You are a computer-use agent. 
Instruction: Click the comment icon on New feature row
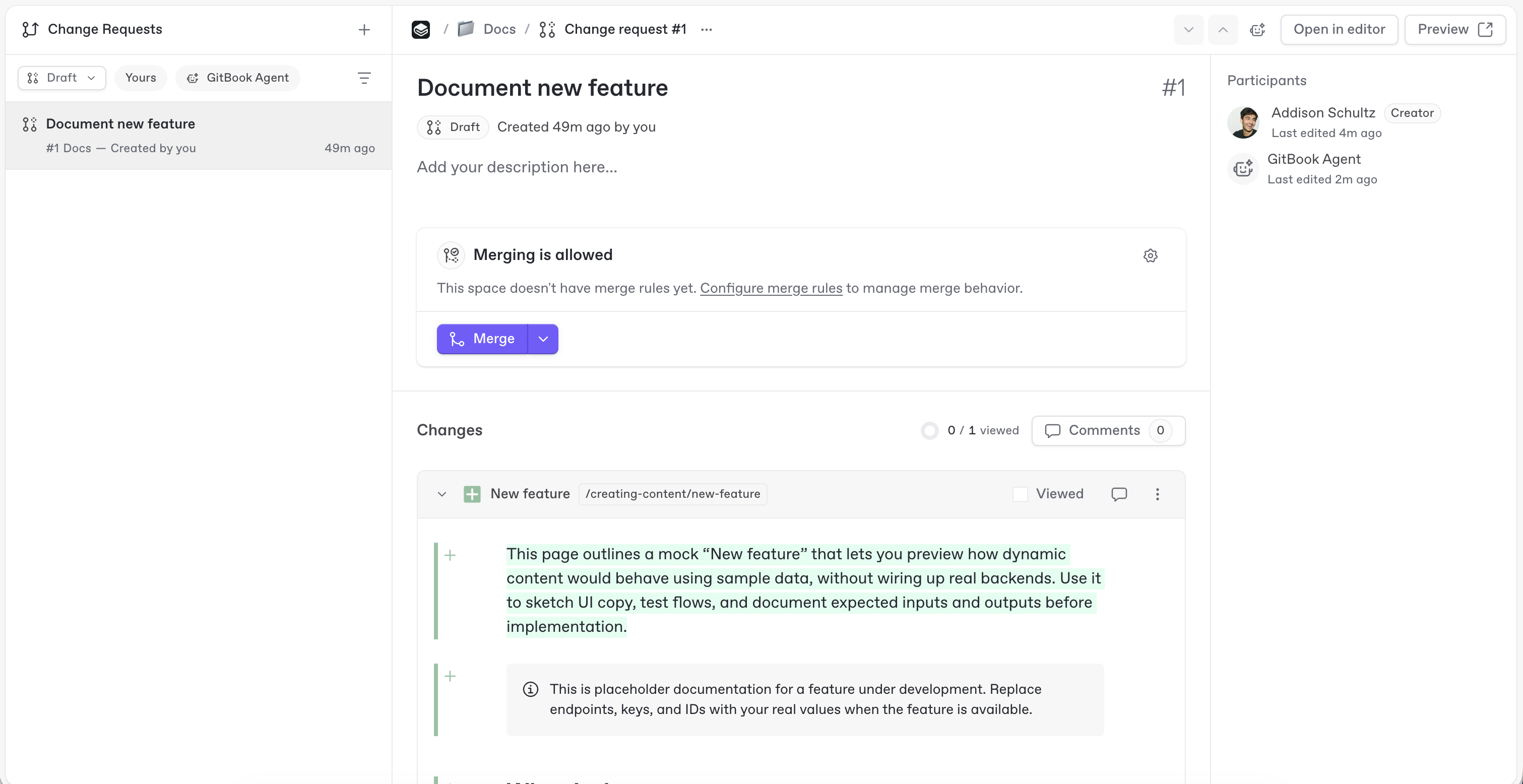1119,494
